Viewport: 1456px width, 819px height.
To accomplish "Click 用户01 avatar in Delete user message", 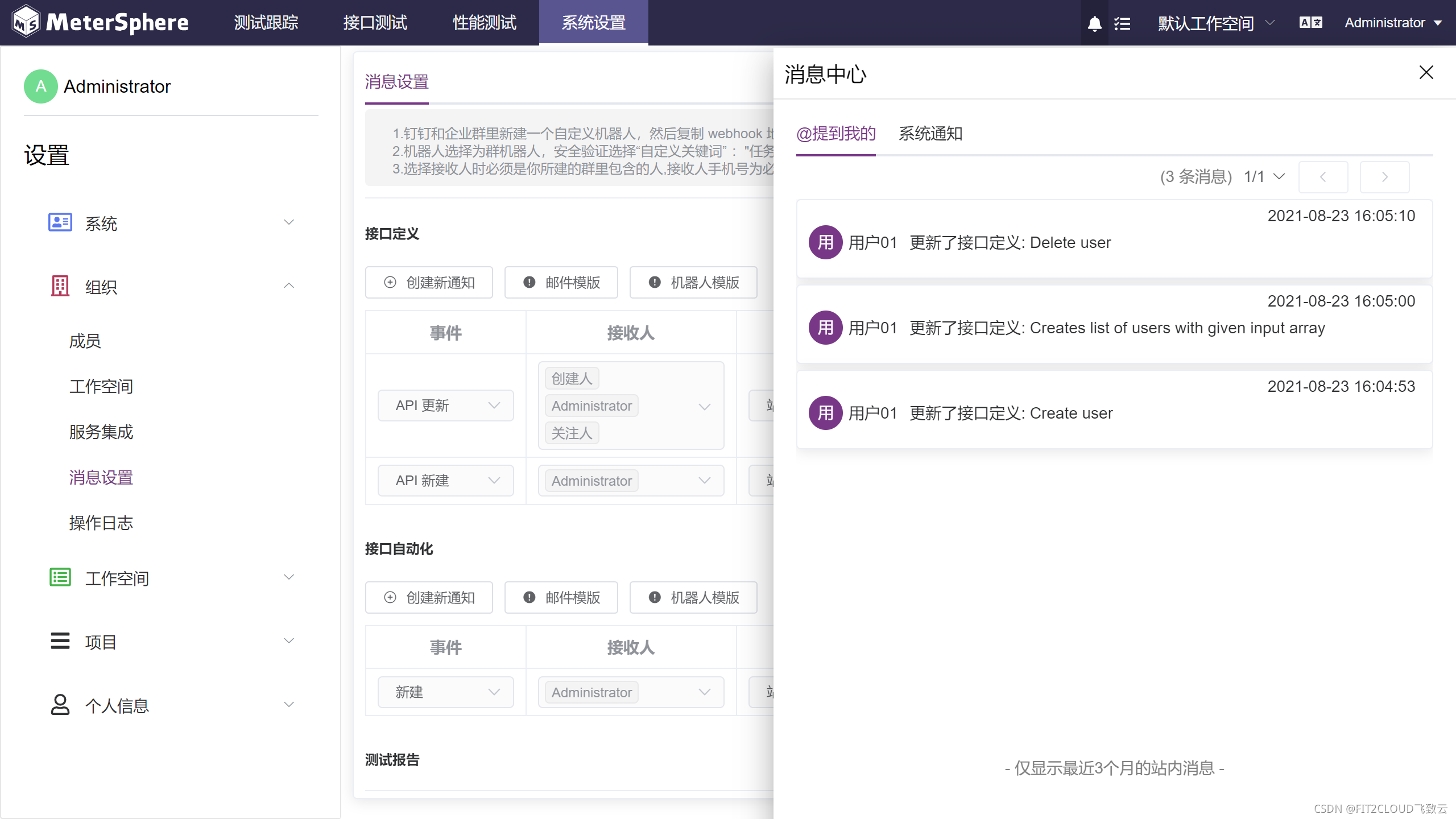I will (x=825, y=243).
